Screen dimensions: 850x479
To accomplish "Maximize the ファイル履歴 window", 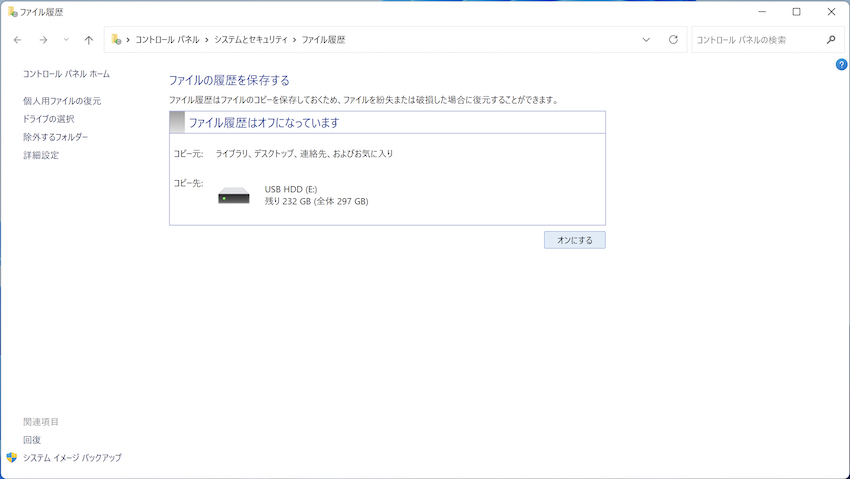I will (796, 11).
